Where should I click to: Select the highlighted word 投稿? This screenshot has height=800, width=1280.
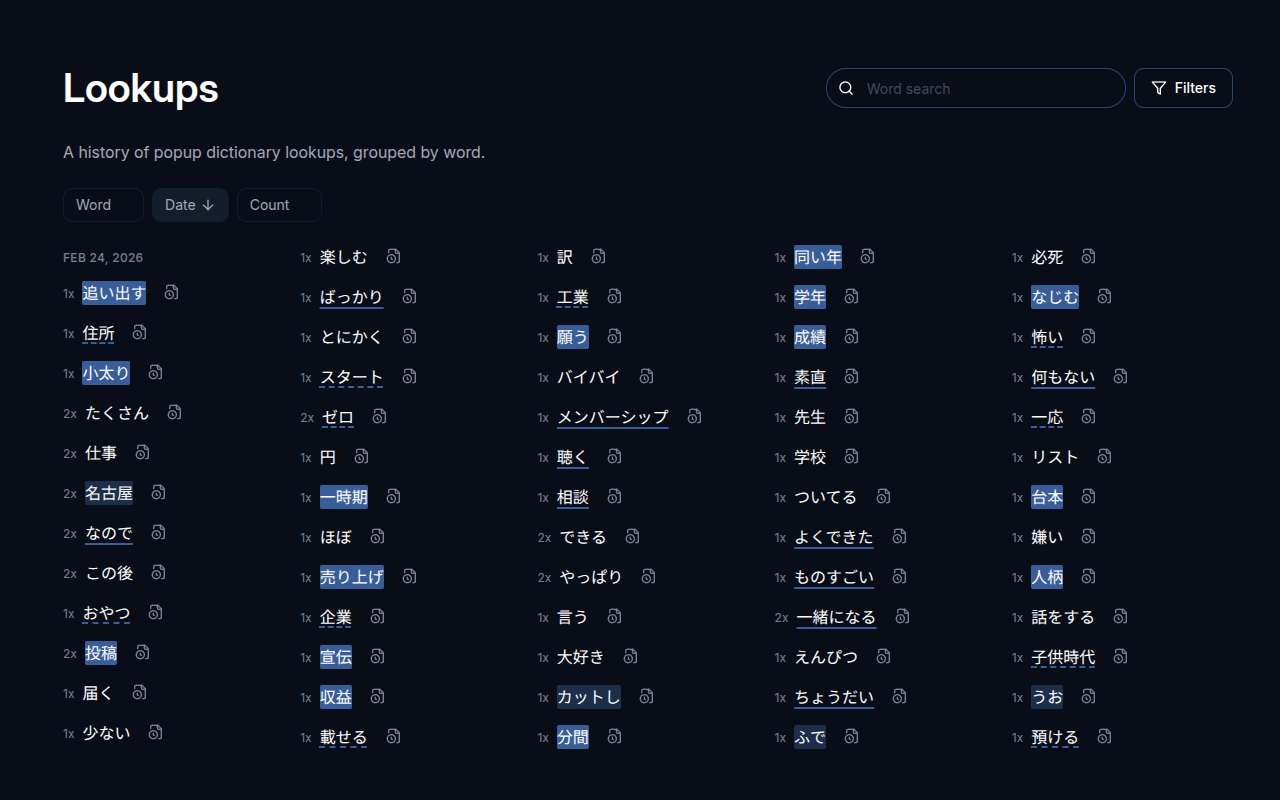(100, 652)
